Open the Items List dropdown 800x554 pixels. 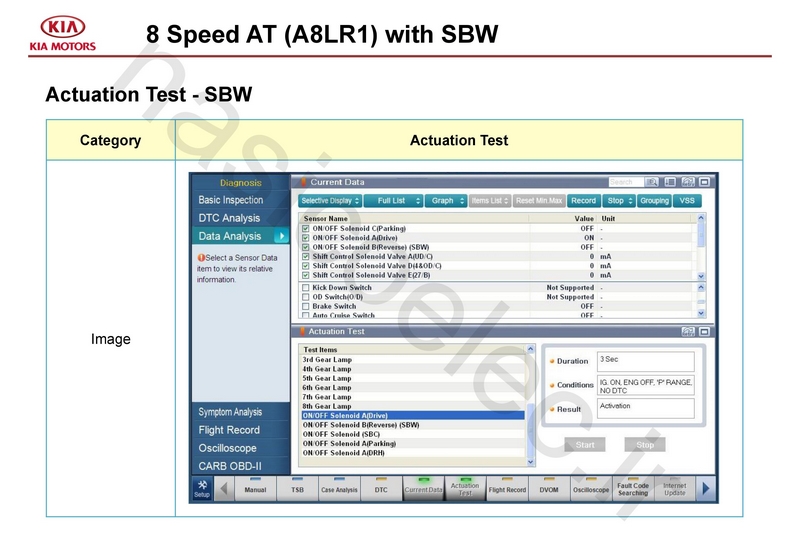click(x=489, y=200)
